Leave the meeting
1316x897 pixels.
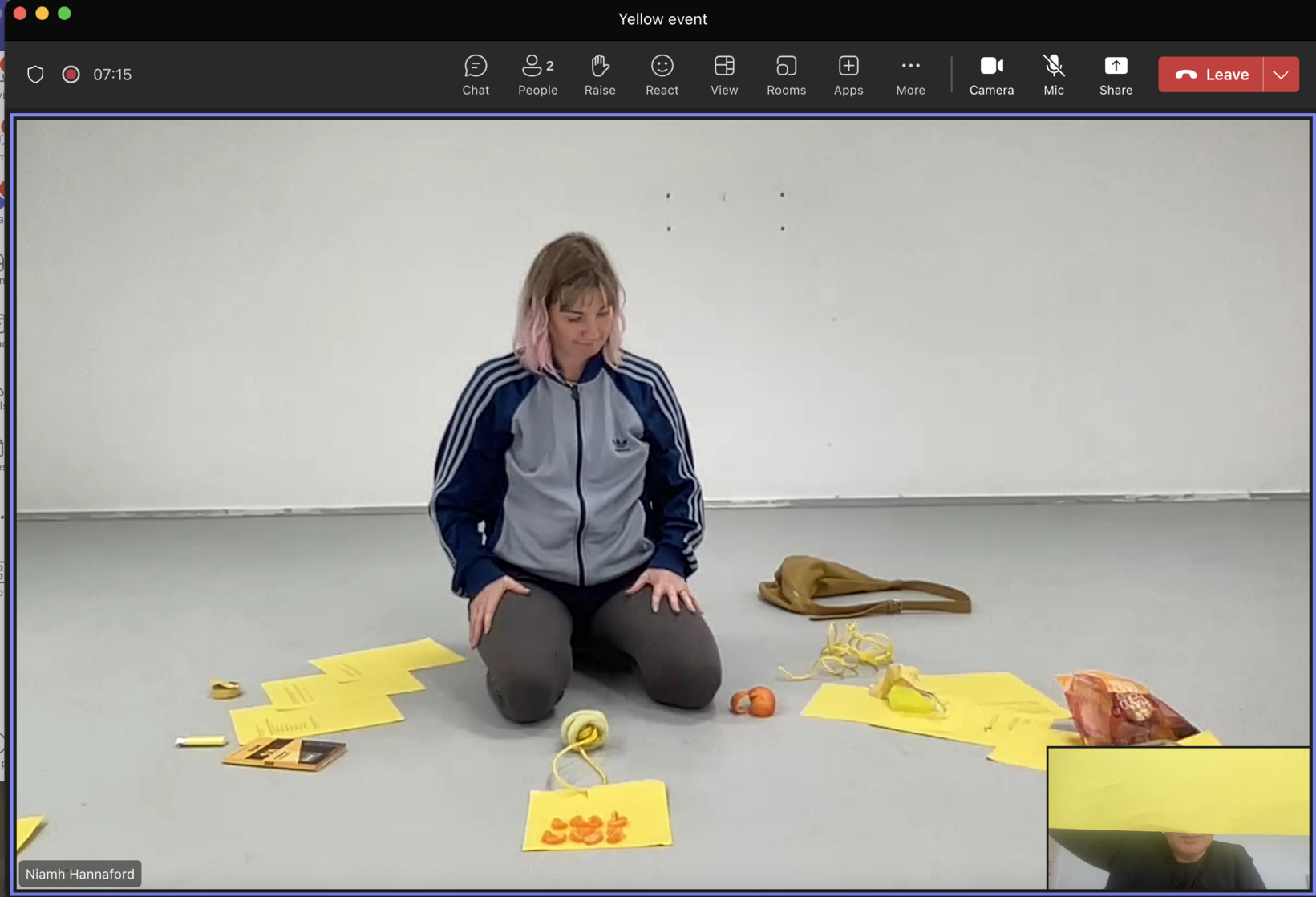tap(1210, 75)
